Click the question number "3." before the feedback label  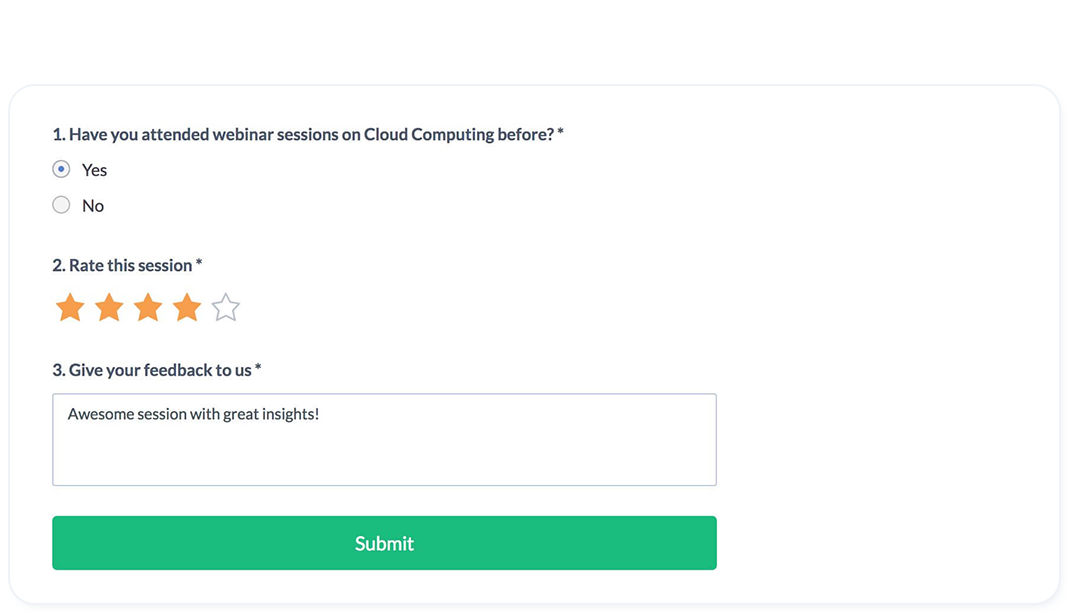tap(58, 371)
